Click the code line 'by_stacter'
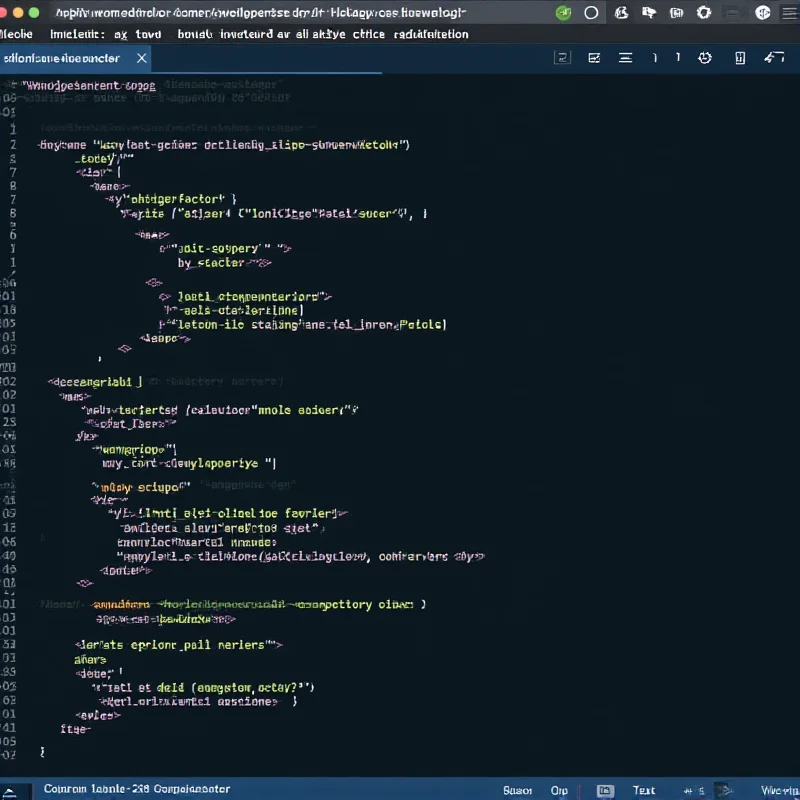 pyautogui.click(x=224, y=263)
